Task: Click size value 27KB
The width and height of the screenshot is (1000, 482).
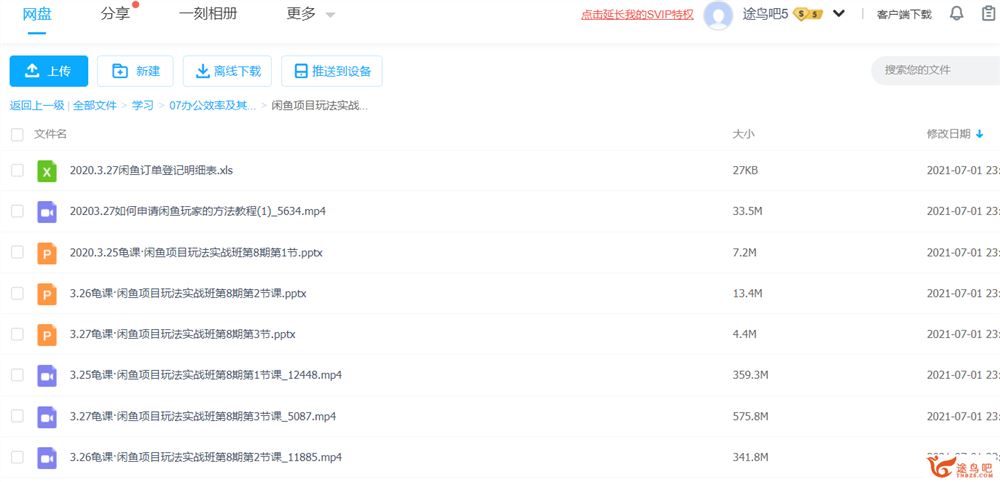Action: pyautogui.click(x=745, y=171)
